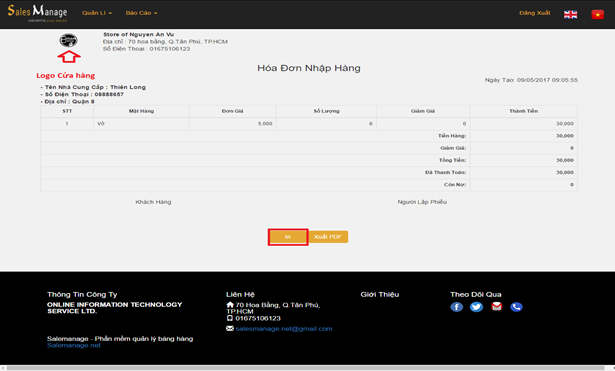
Task: Switch language with the UK flag icon
Action: coord(570,15)
